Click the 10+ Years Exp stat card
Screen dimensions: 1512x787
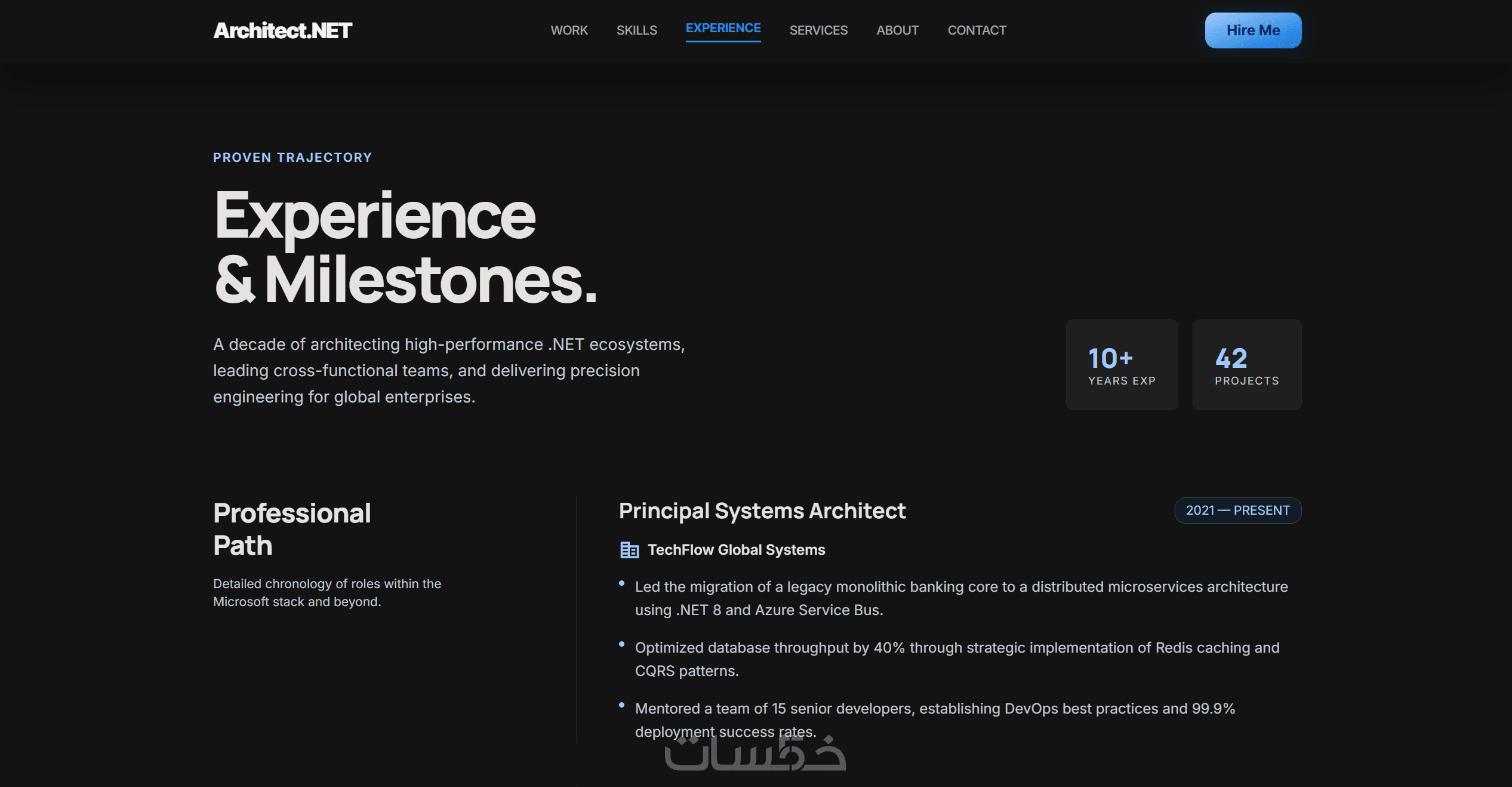click(x=1122, y=365)
